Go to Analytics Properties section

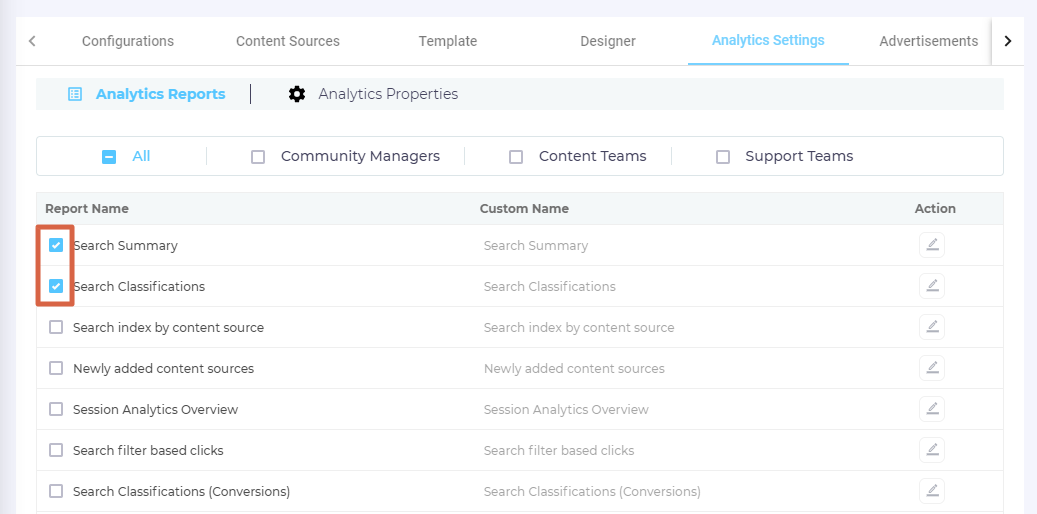[387, 94]
